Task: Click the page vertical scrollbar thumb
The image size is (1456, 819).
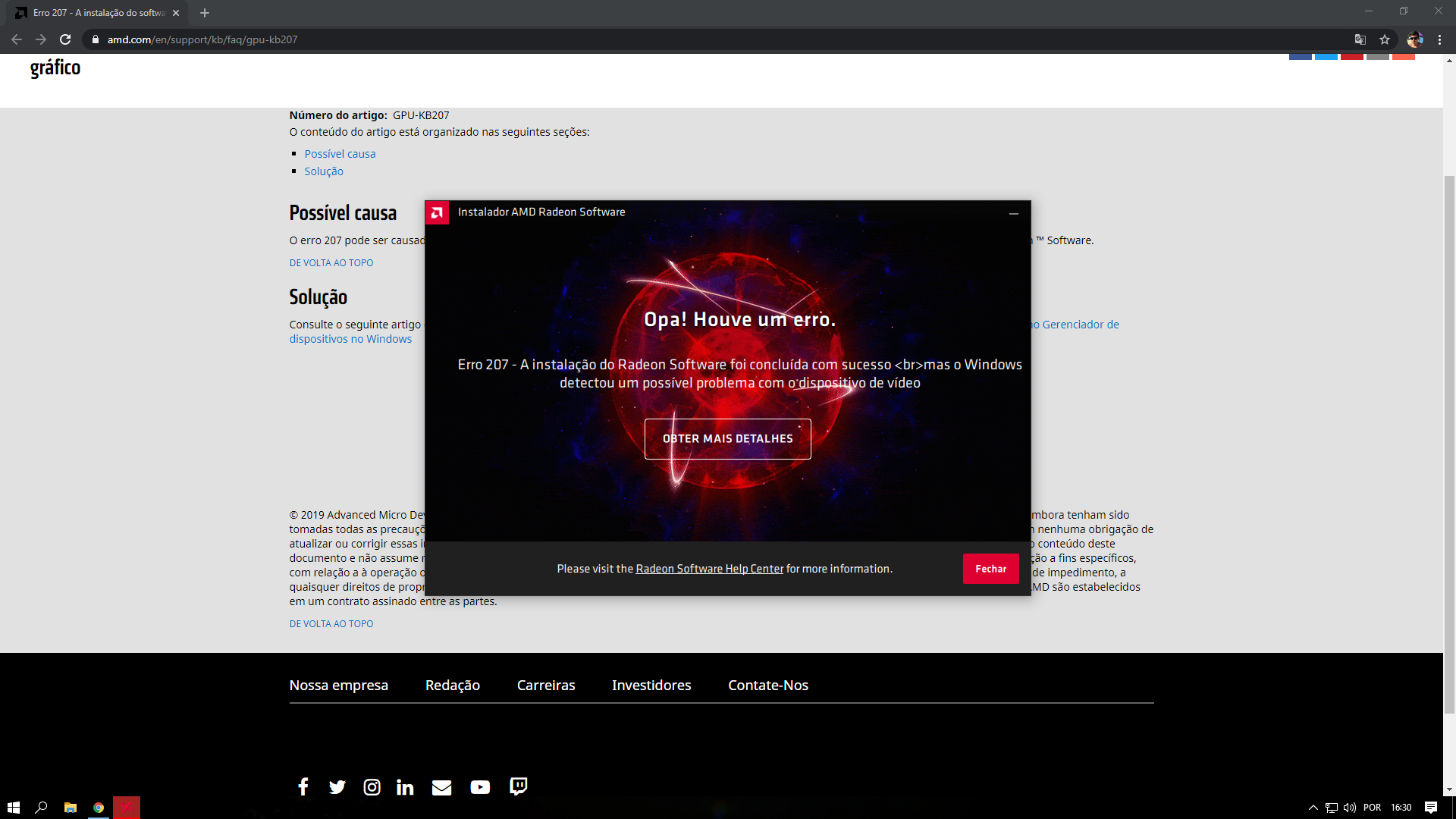Action: pos(1449,444)
